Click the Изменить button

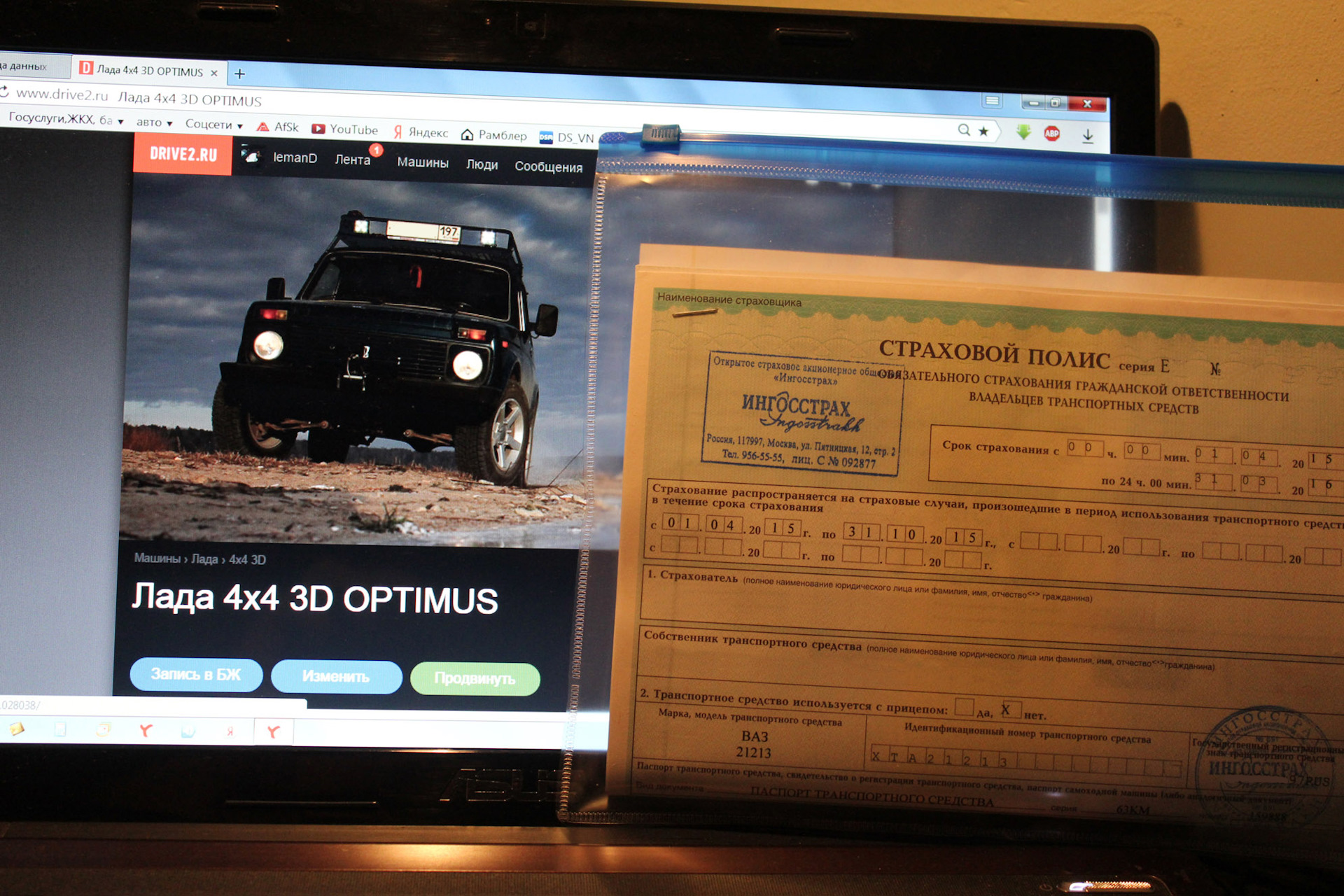(x=336, y=677)
